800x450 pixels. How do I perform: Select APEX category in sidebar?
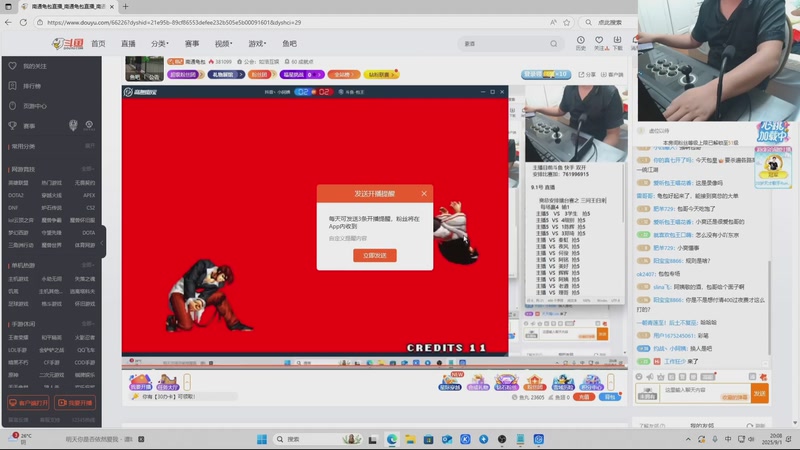(x=89, y=195)
